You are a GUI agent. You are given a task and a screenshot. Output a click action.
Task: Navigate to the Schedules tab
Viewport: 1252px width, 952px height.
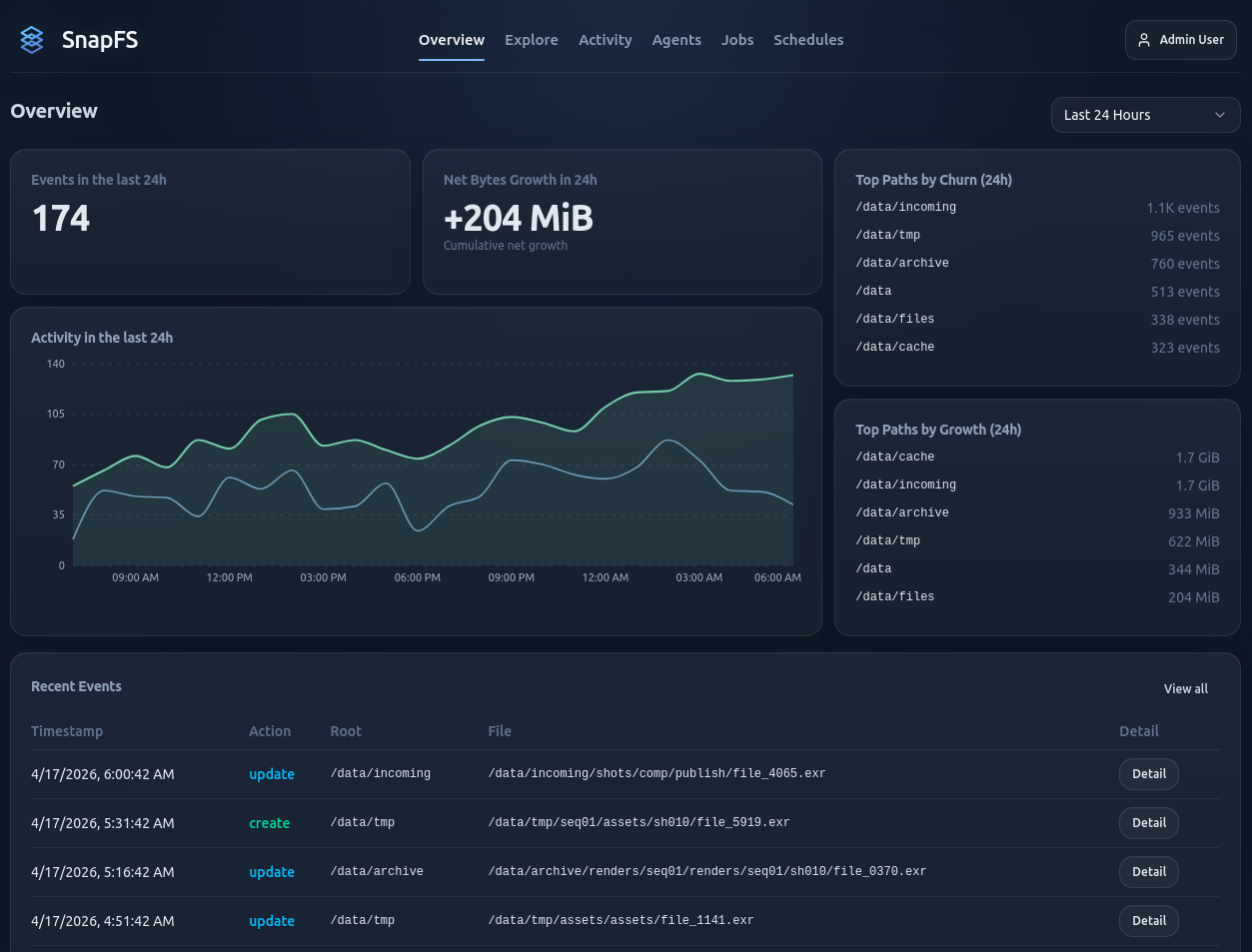click(x=808, y=40)
